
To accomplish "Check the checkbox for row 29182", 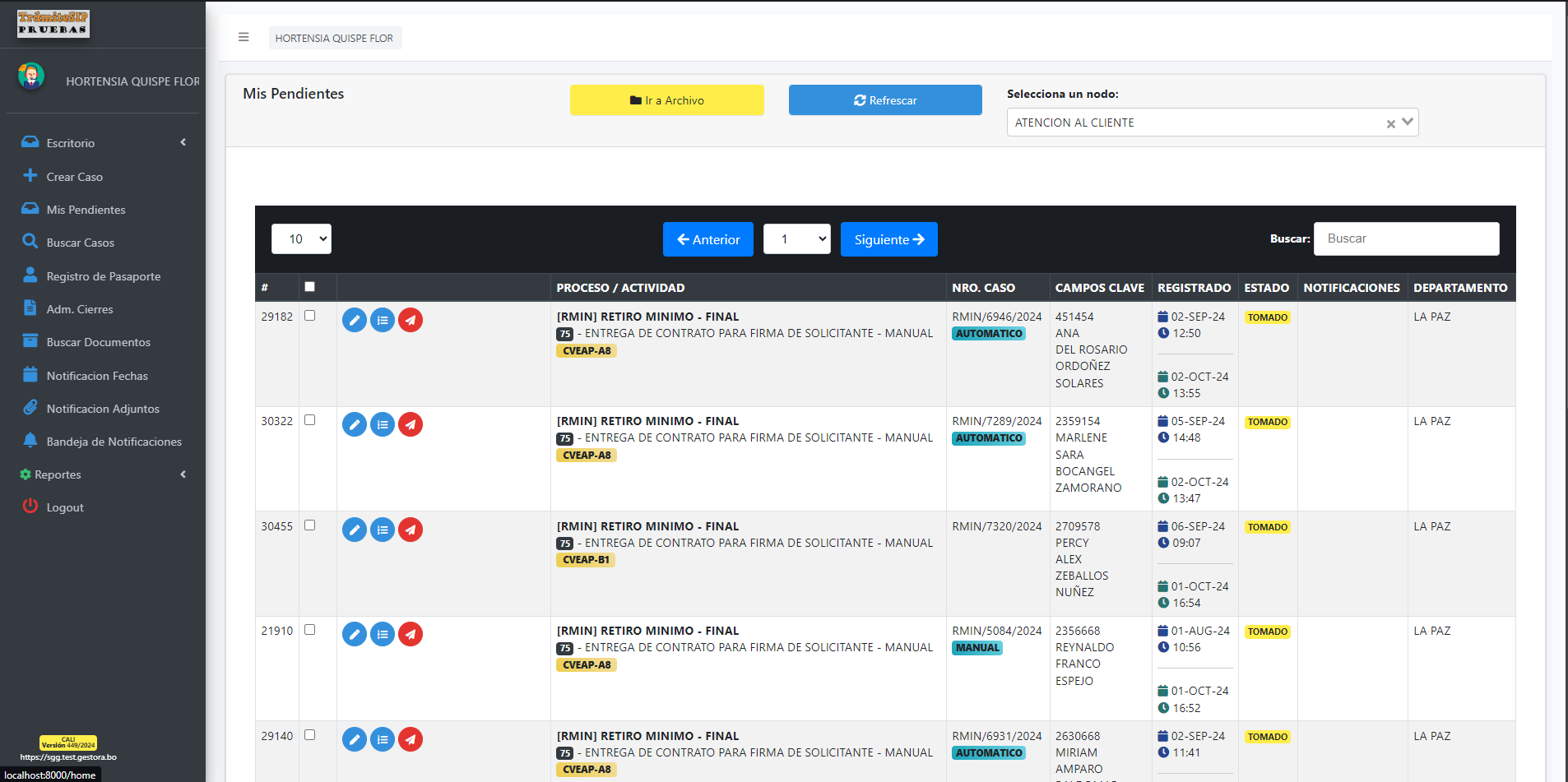I will (x=310, y=316).
